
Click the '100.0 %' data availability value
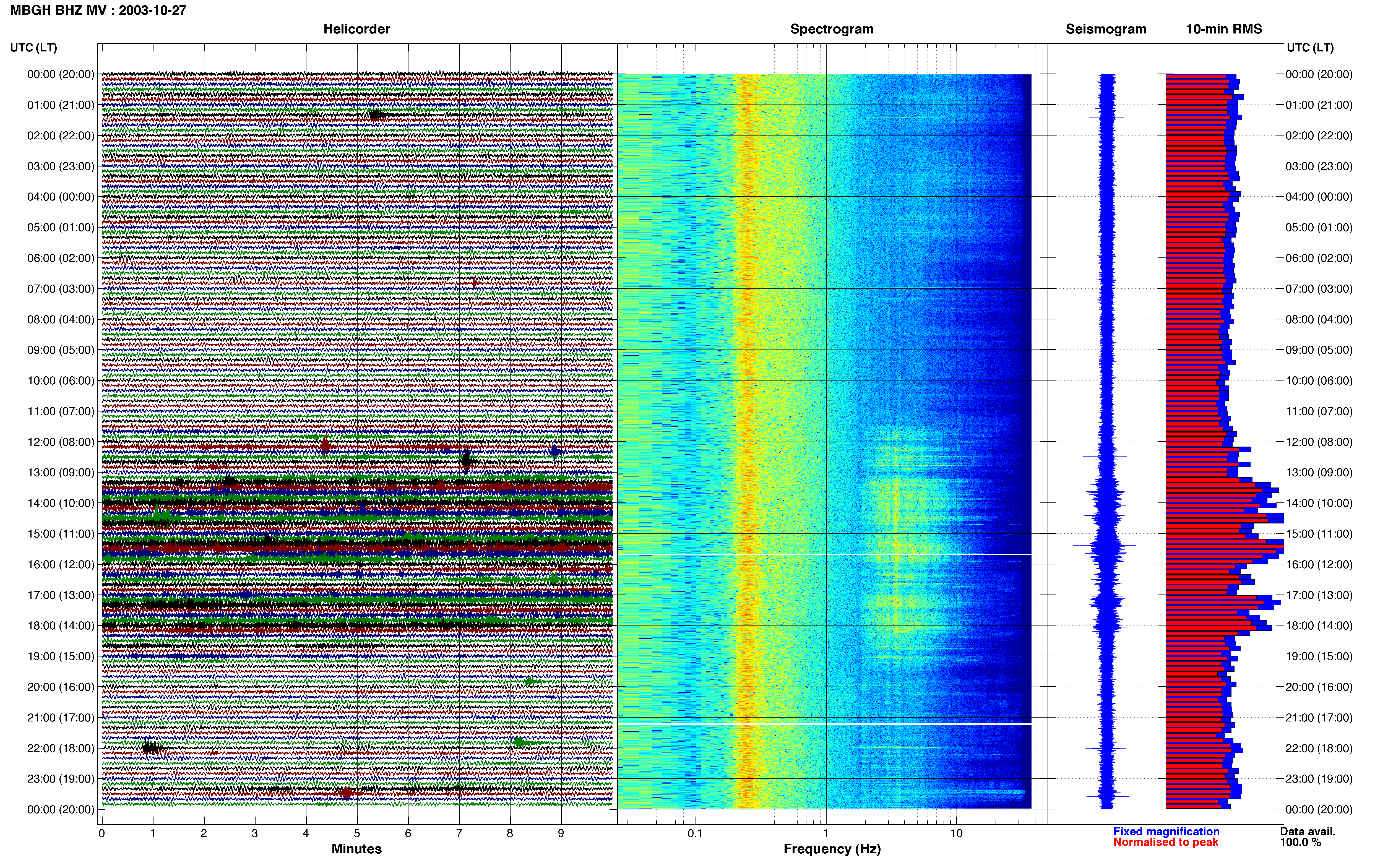[x=1300, y=842]
